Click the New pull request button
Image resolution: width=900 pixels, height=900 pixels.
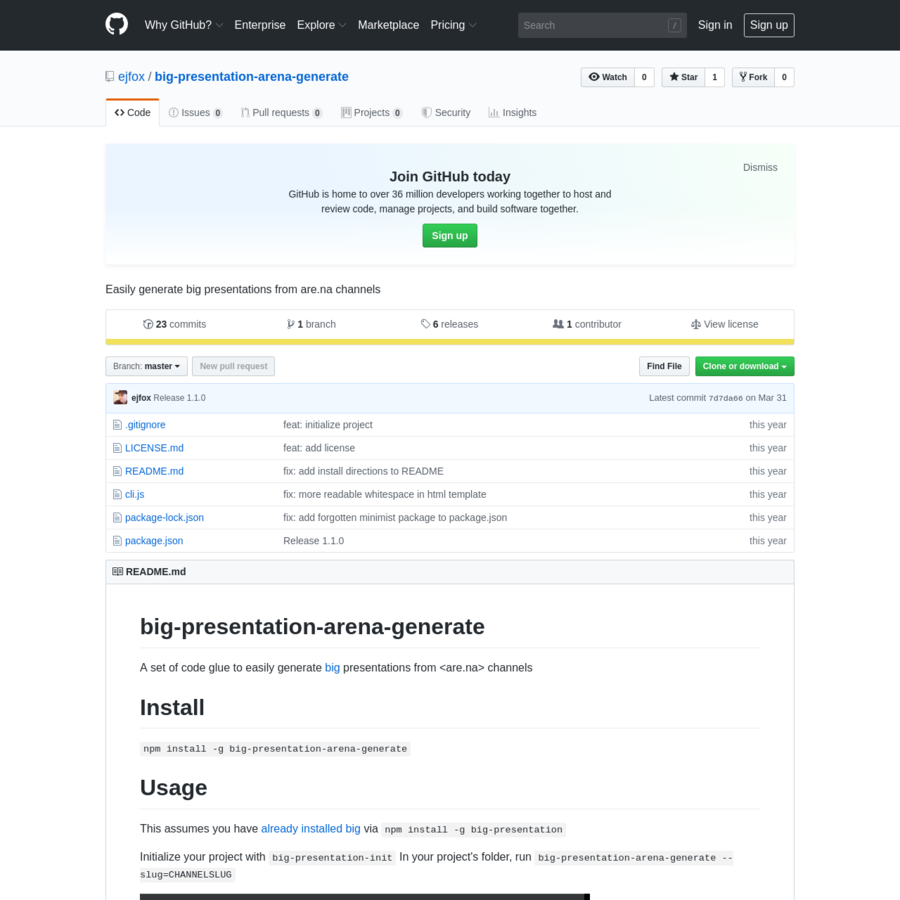(x=234, y=366)
